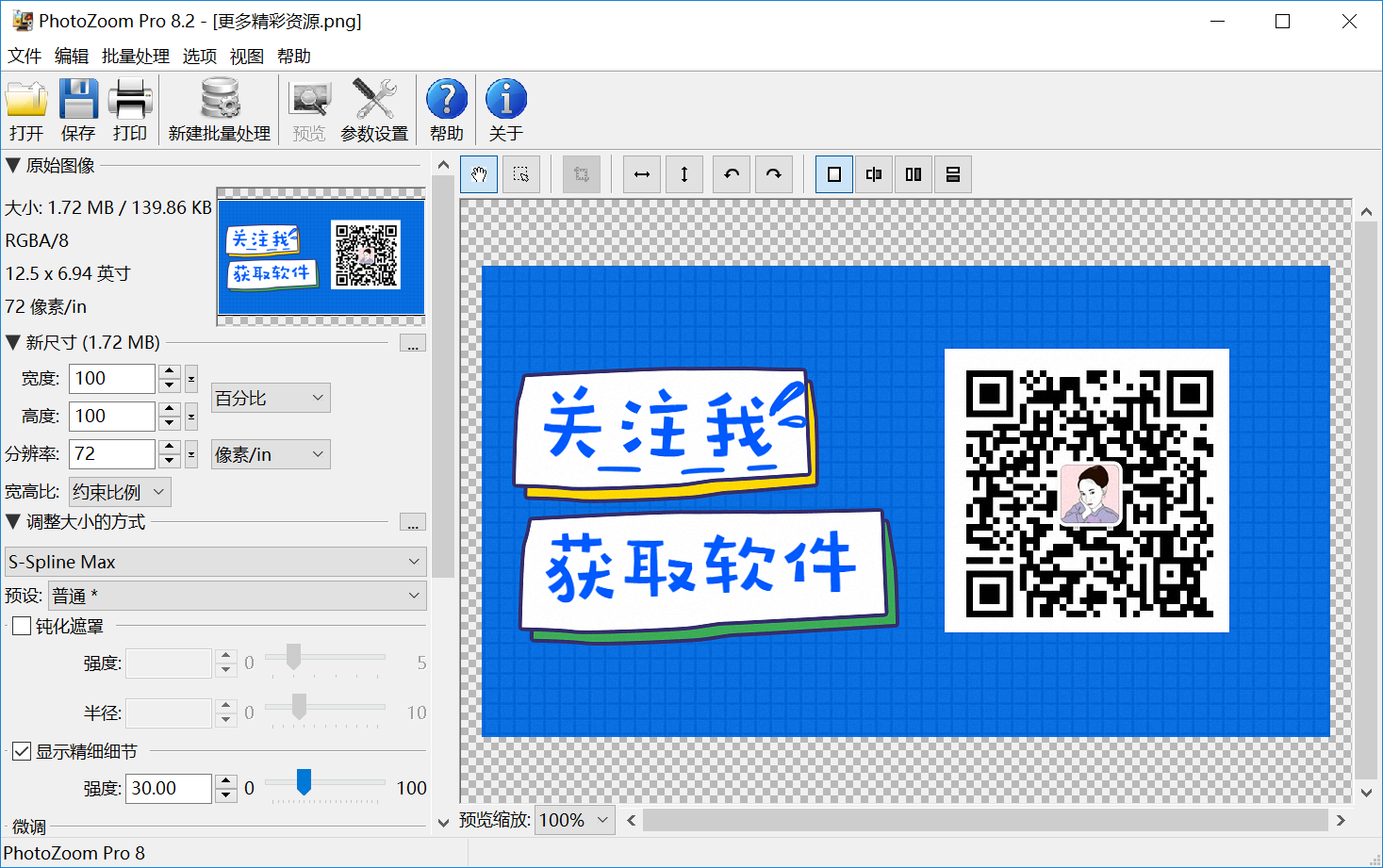The image size is (1383, 868).
Task: Open the 百分比 unit dropdown
Action: (271, 398)
